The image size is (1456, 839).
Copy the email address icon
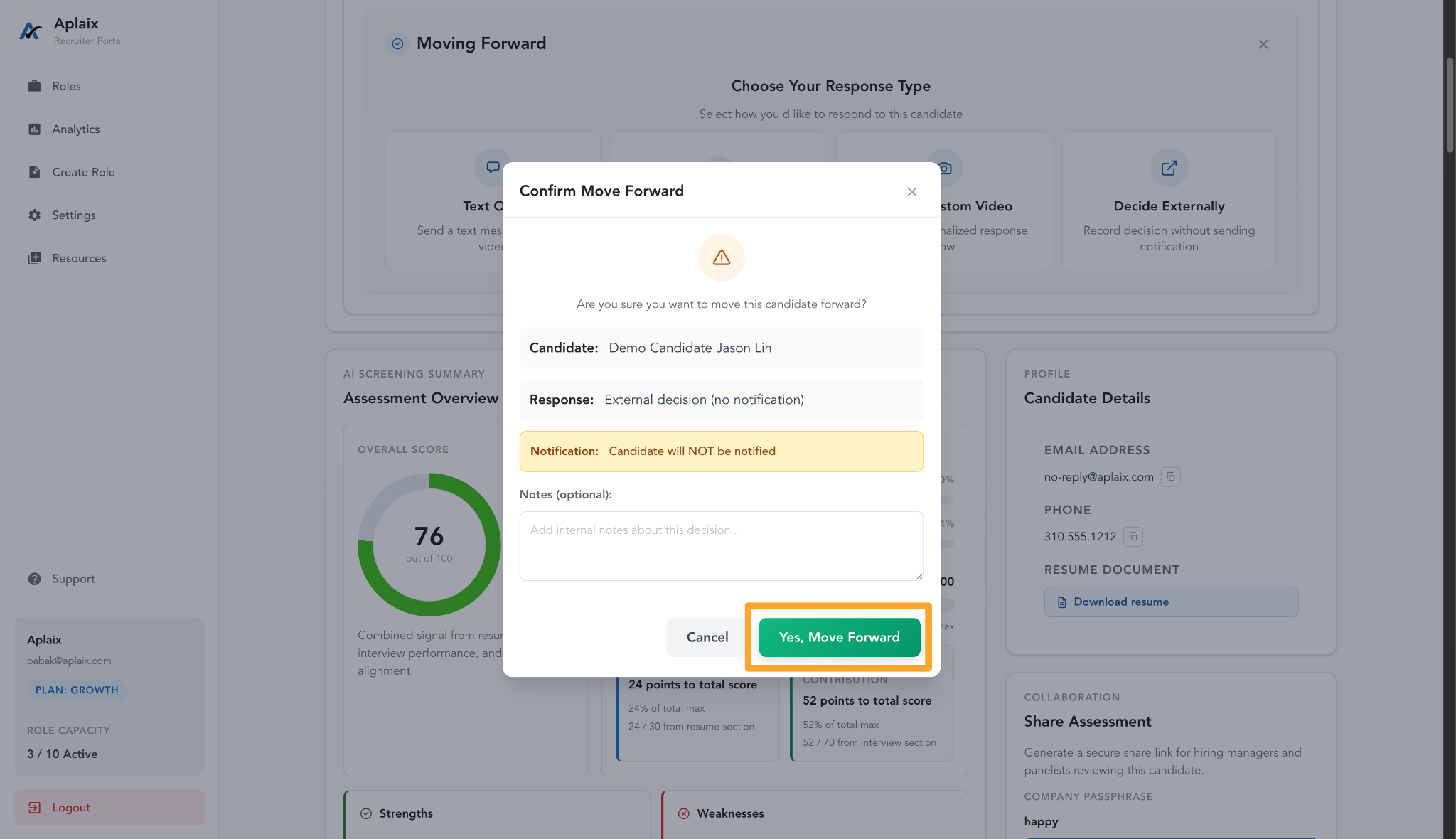1171,476
